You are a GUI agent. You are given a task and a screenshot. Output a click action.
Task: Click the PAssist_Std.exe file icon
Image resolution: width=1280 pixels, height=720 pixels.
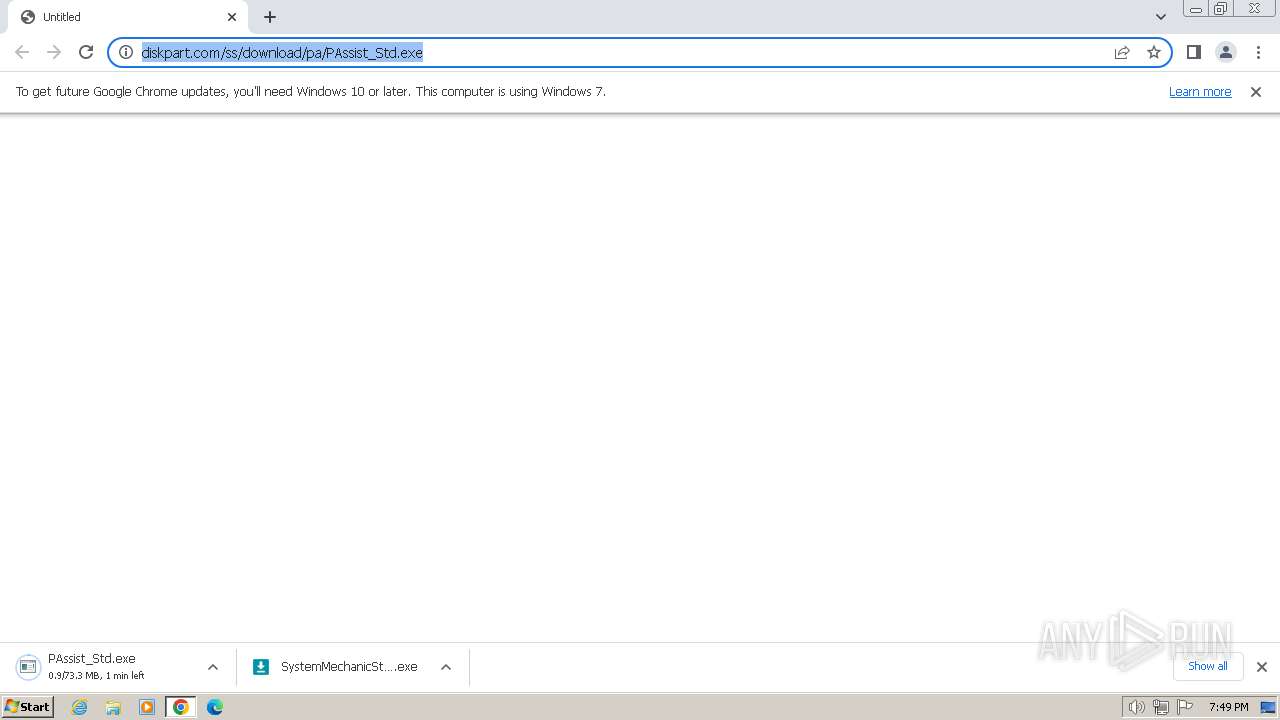[x=28, y=667]
